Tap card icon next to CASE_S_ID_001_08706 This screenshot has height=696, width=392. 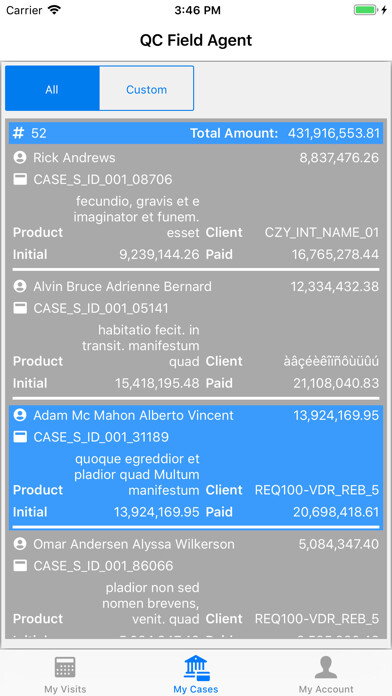coord(20,179)
